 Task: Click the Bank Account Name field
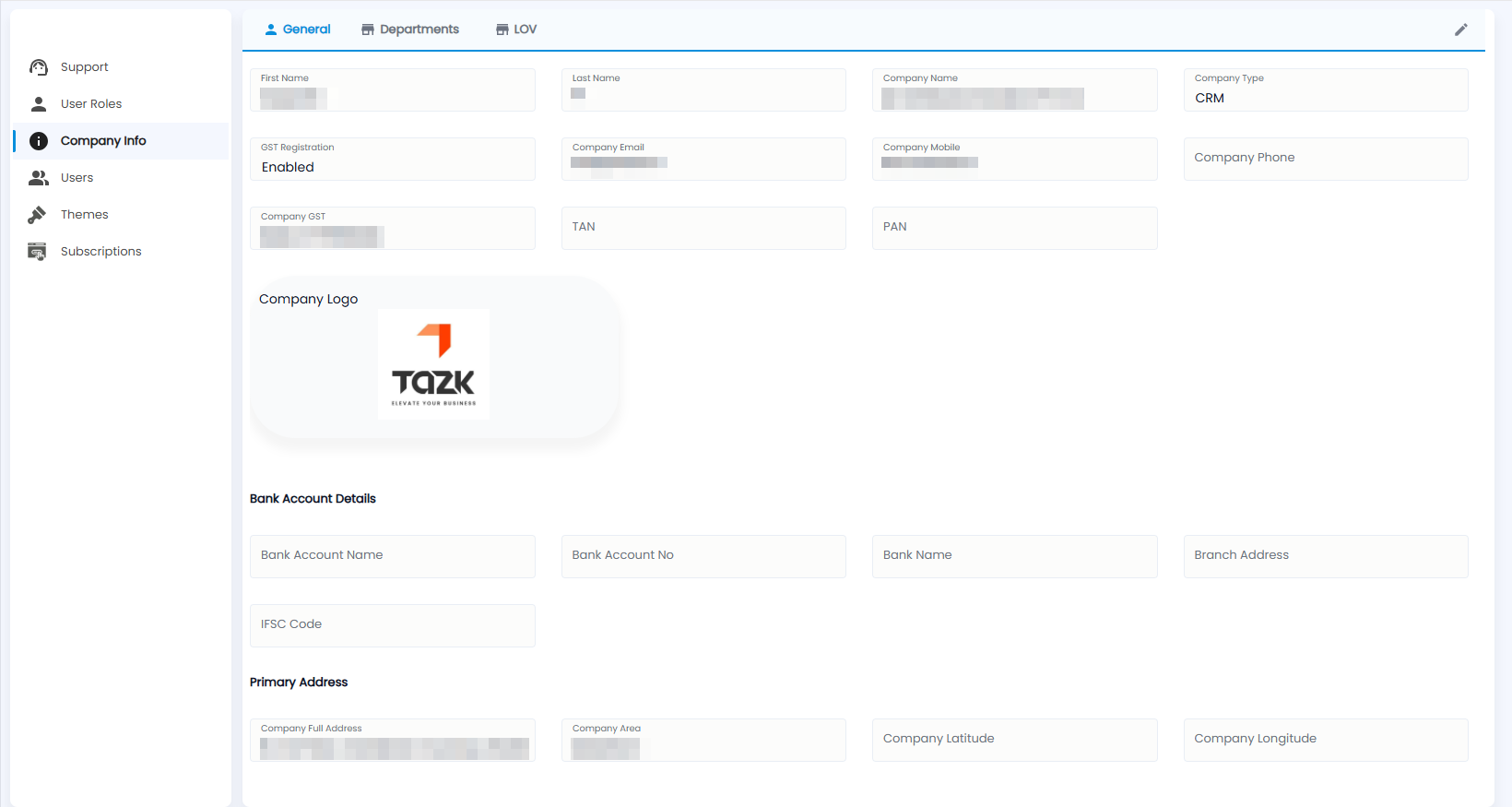tap(393, 556)
